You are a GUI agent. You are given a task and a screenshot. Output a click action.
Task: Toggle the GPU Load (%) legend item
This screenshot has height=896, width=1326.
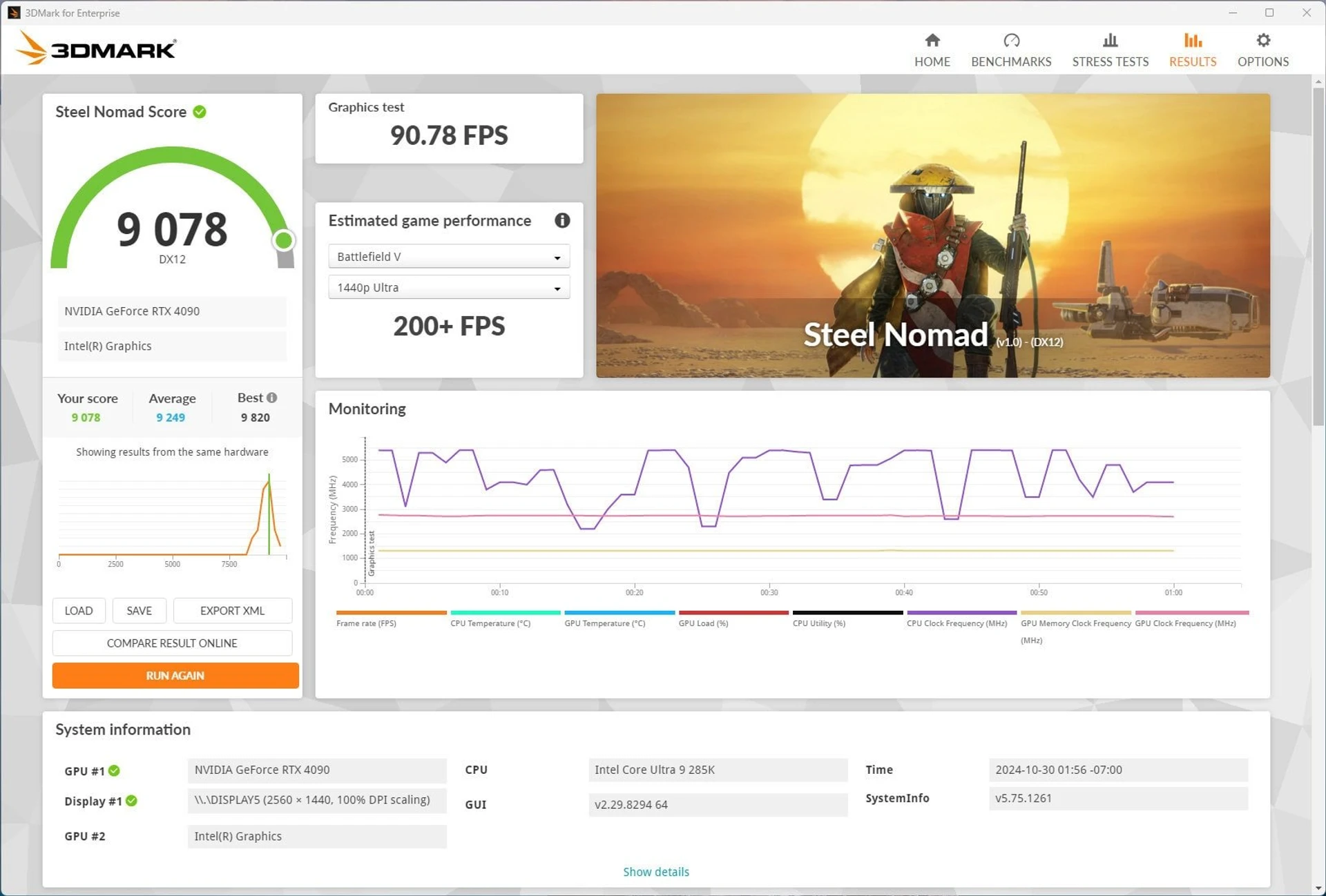click(733, 619)
